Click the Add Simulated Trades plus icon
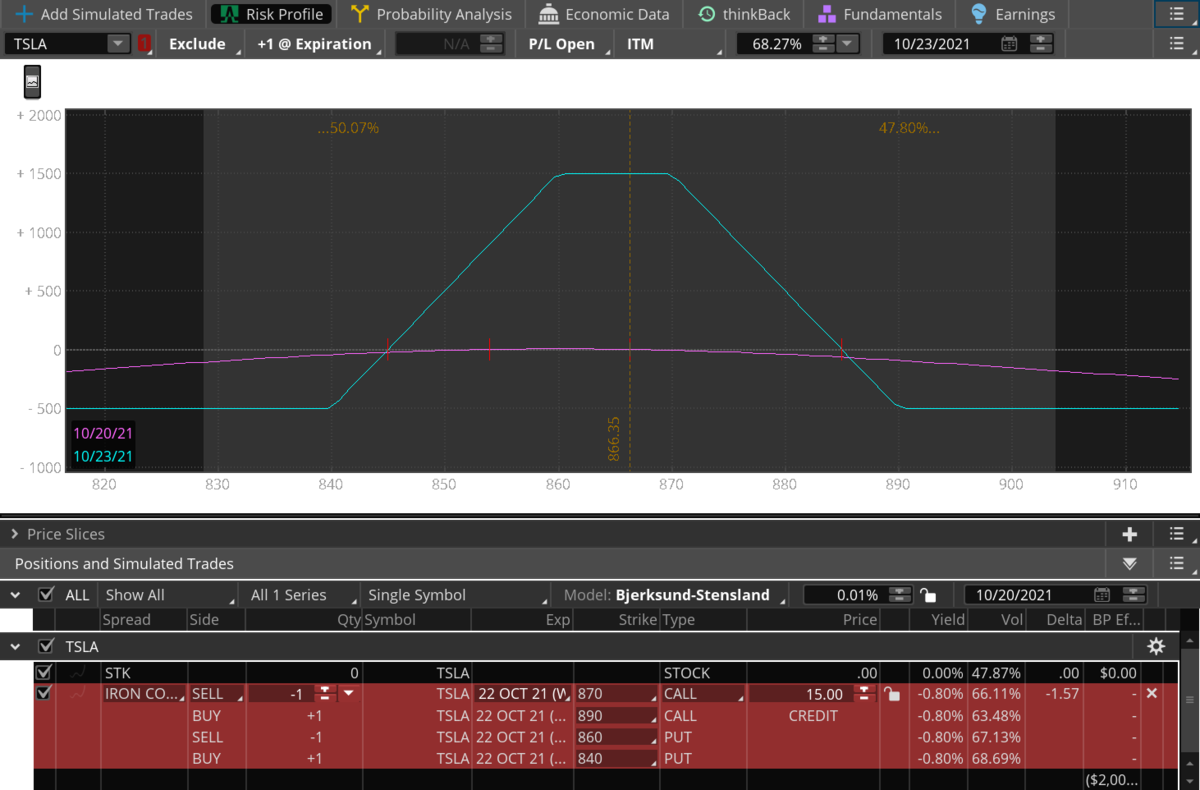 (24, 15)
